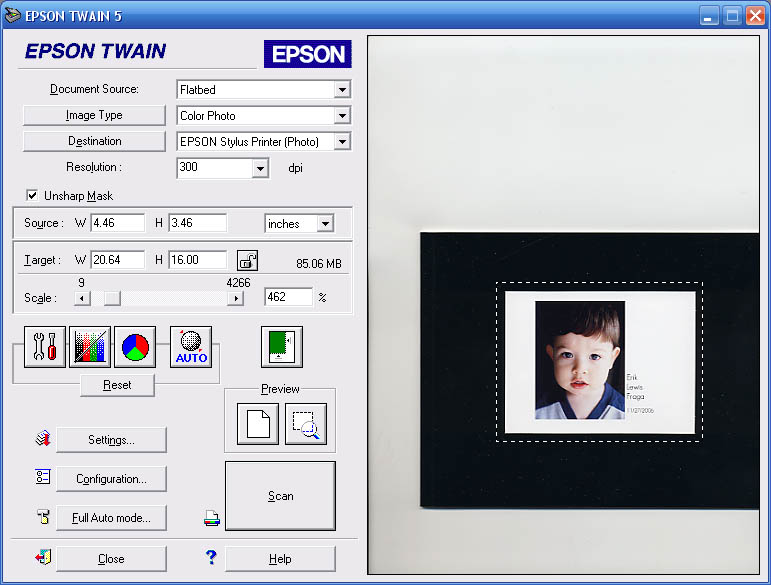Click the Auto Locate green marquee icon
Screen dimensions: 771x585
[x=282, y=347]
